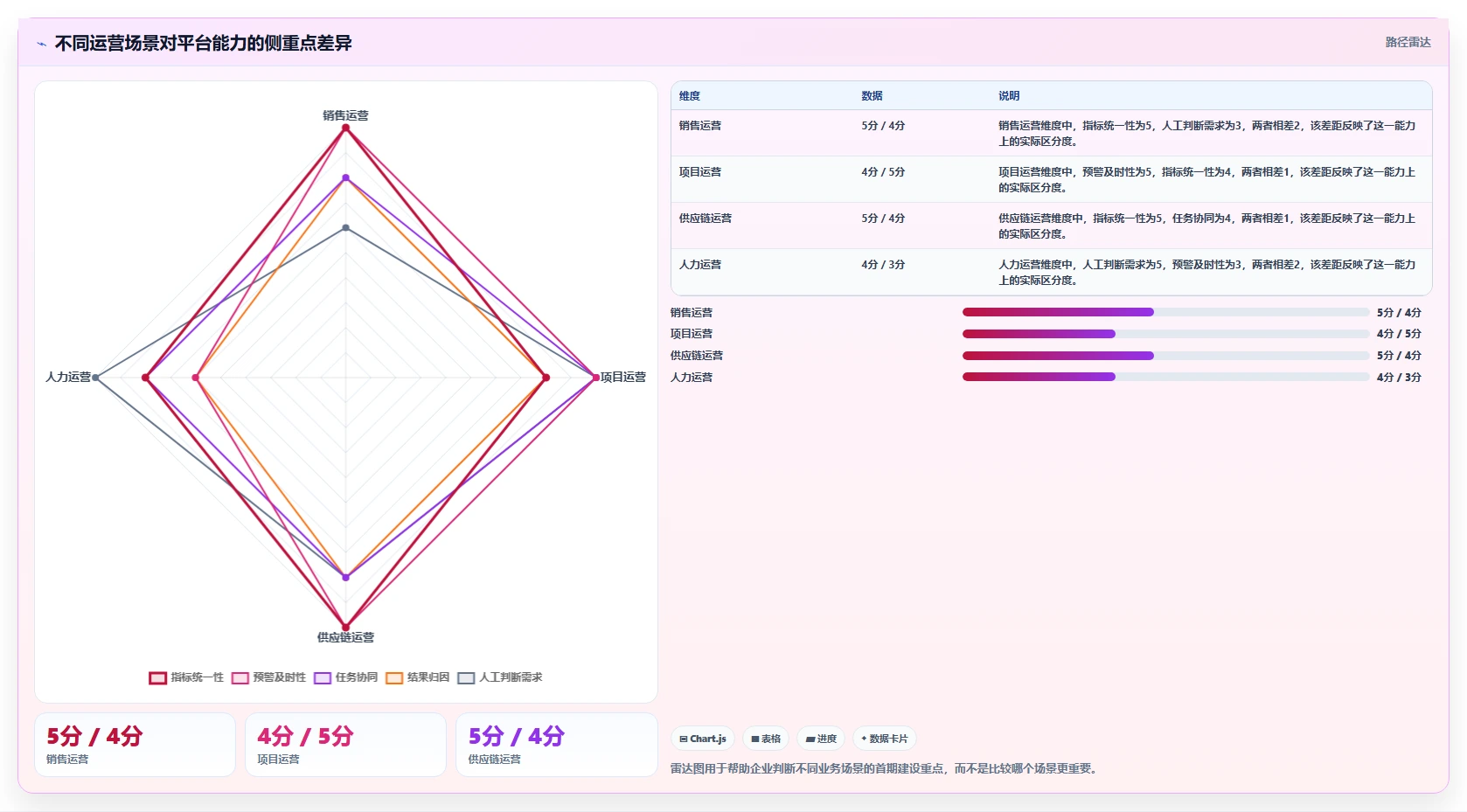This screenshot has width=1467, height=812.
Task: Click the 项目运营 progress bar
Action: (1165, 334)
